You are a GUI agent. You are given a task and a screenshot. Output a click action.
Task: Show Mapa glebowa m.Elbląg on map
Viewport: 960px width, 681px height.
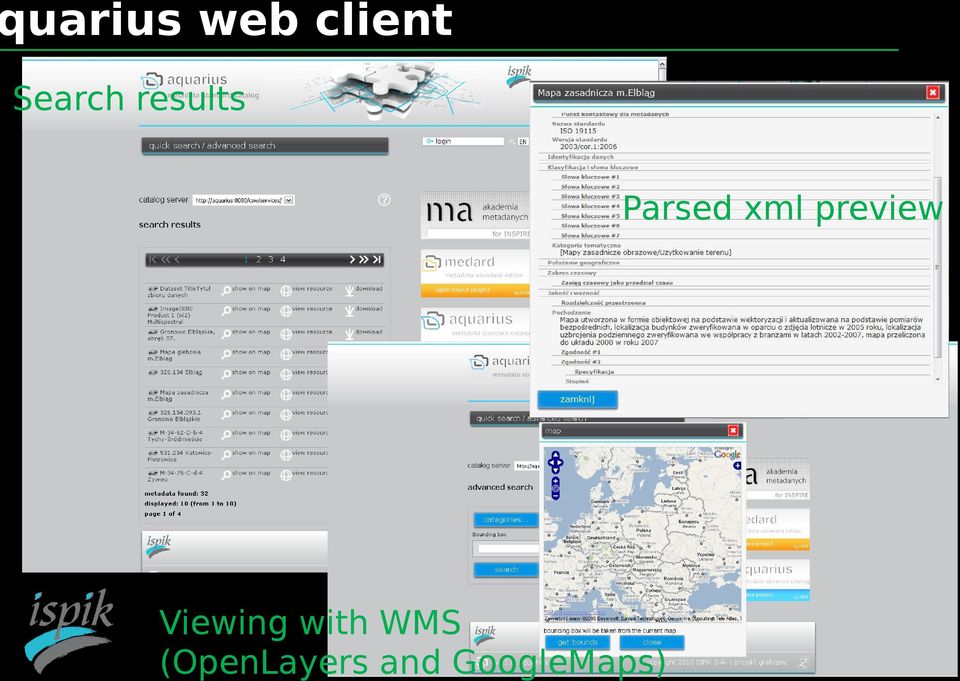[x=246, y=353]
